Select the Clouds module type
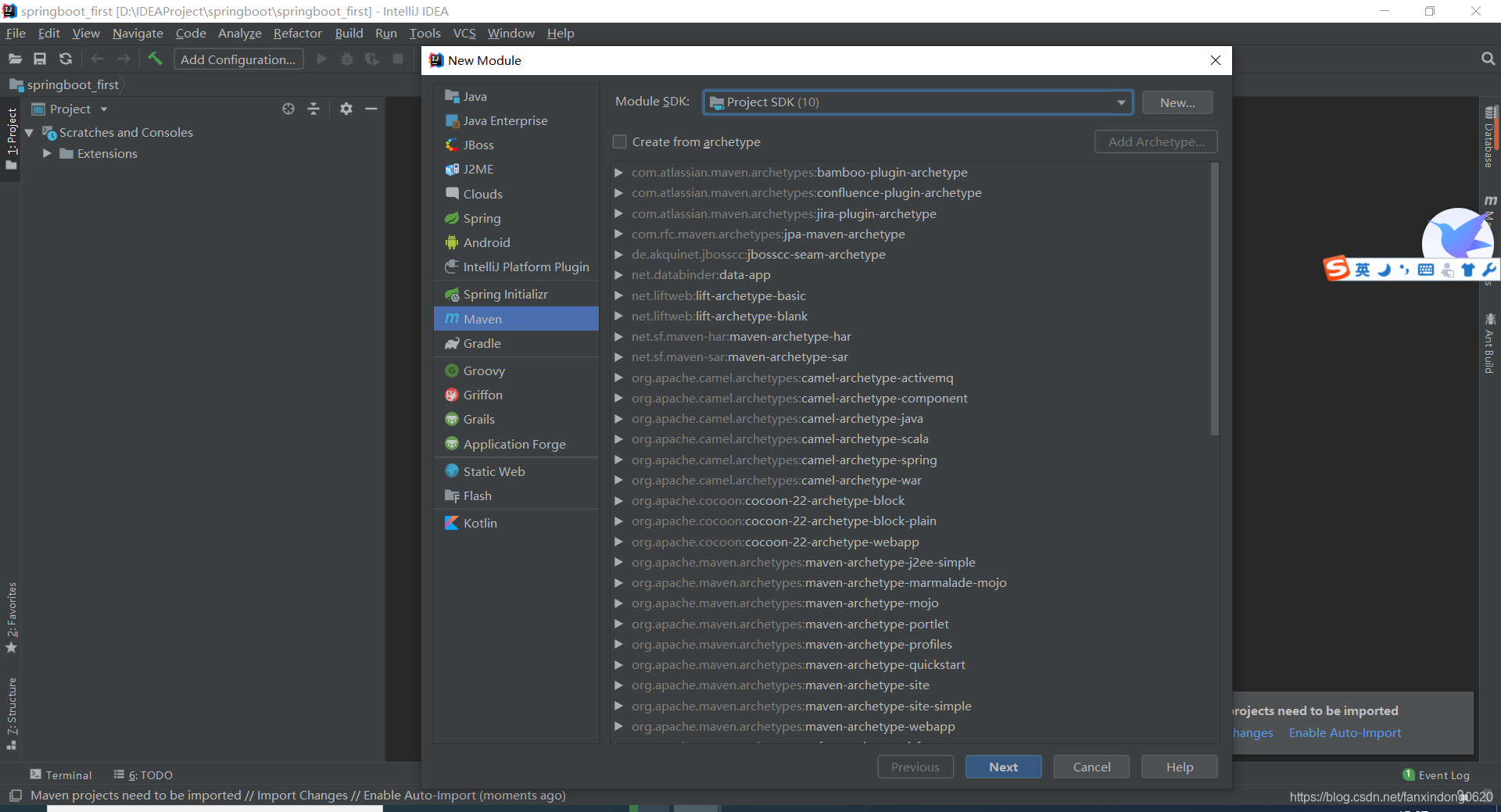Image resolution: width=1501 pixels, height=812 pixels. (x=516, y=194)
